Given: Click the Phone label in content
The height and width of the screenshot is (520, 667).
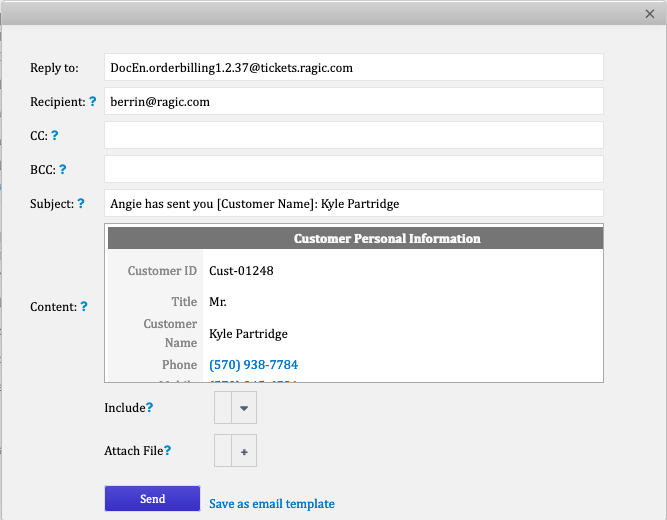Looking at the screenshot, I should point(179,365).
